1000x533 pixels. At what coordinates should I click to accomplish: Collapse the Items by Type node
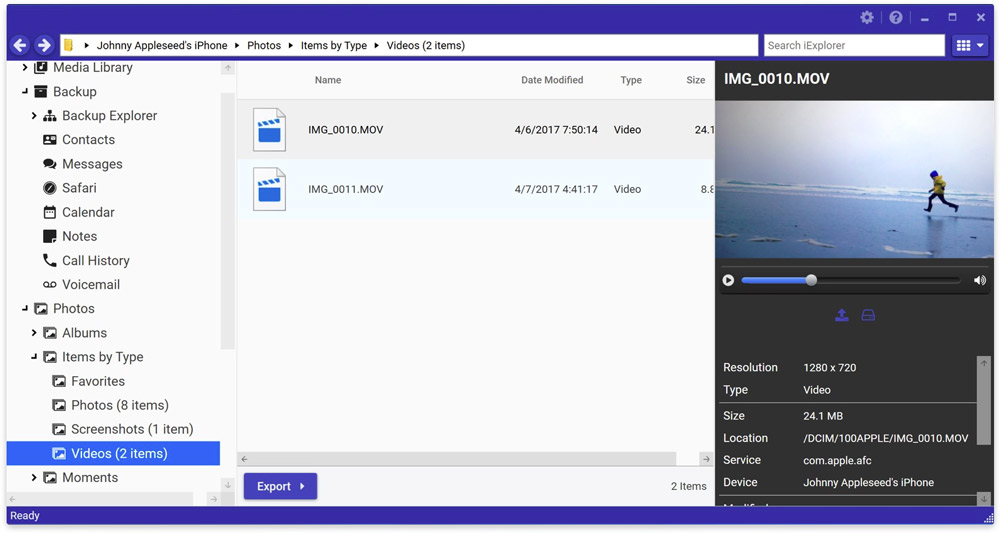pyautogui.click(x=34, y=357)
